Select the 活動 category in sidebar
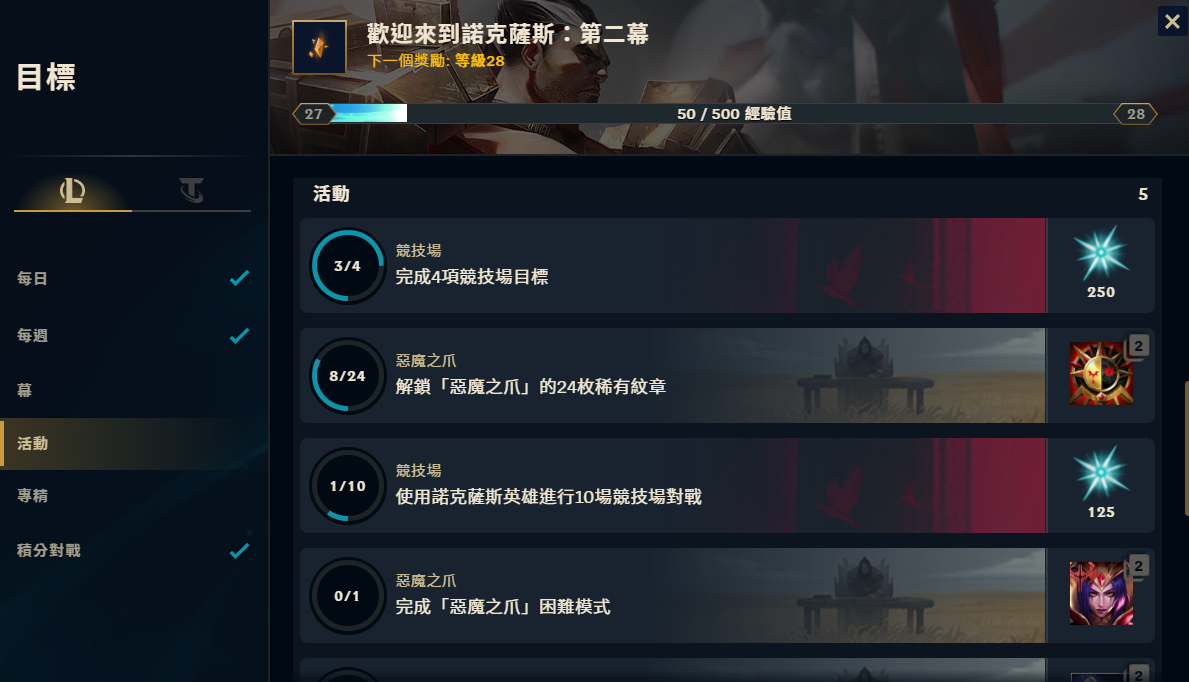Screen dimensions: 1189x682 point(133,443)
